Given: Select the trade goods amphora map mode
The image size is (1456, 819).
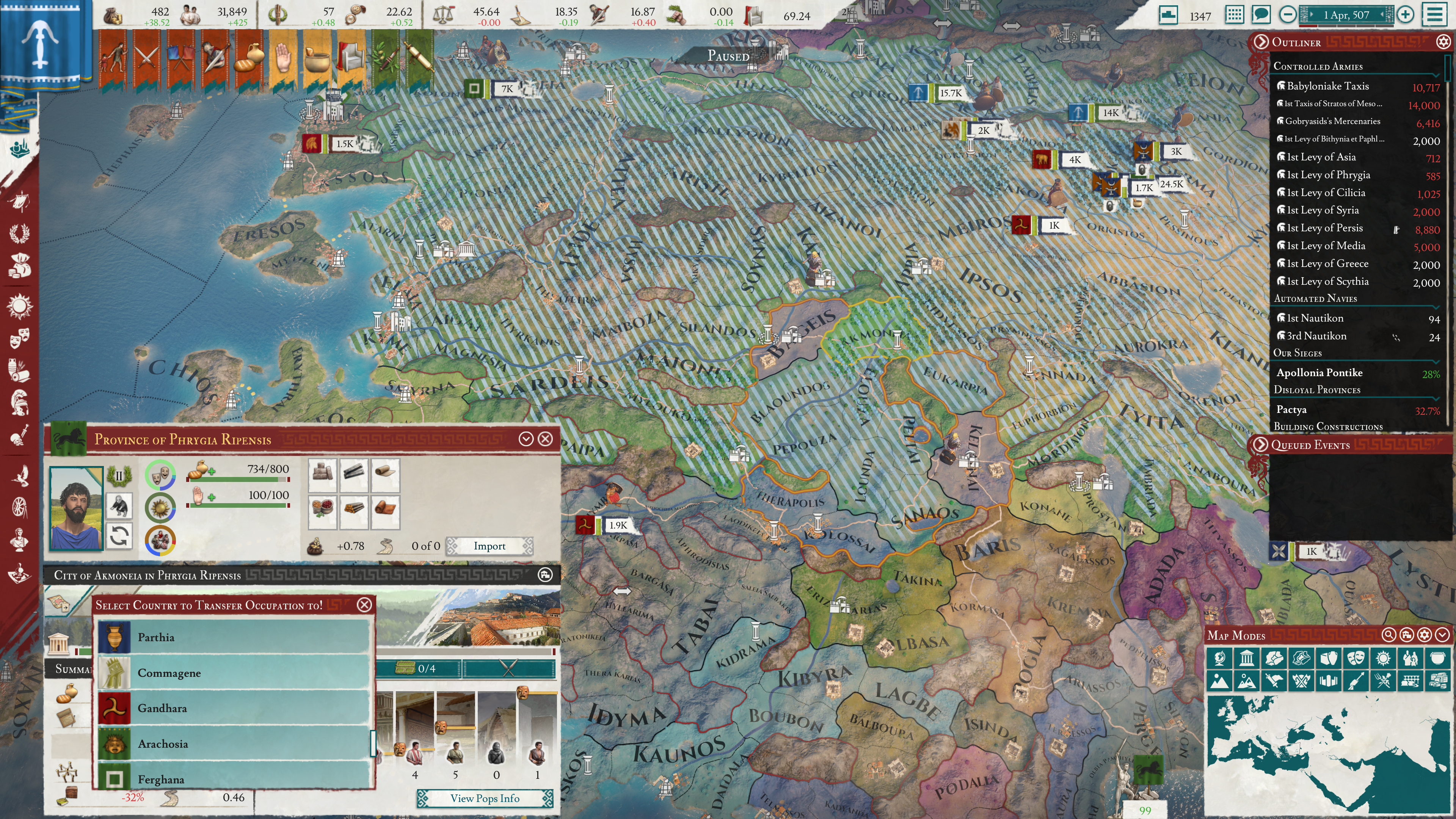Looking at the screenshot, I should coord(1328,658).
